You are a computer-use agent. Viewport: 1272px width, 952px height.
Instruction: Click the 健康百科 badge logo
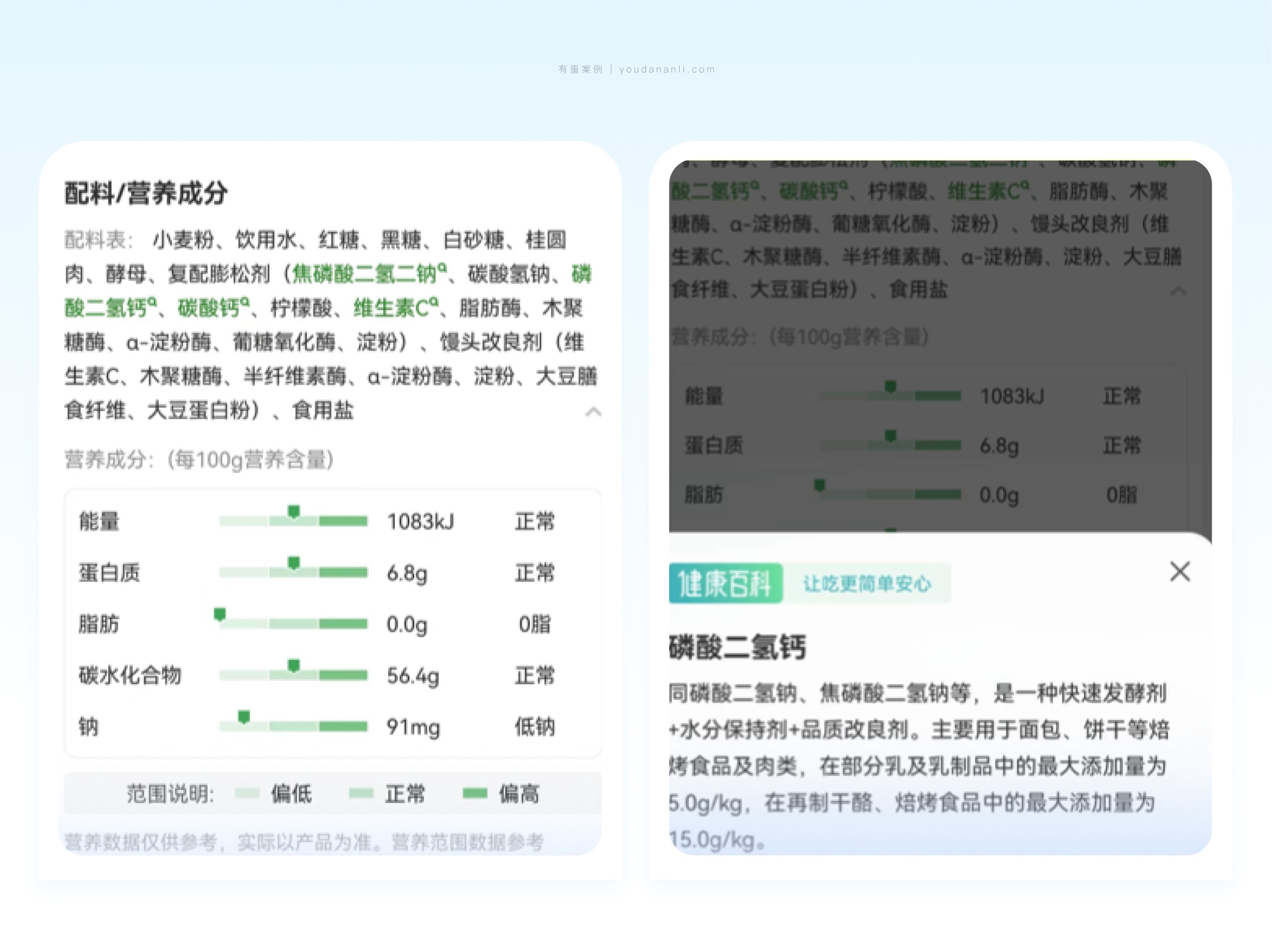tap(725, 584)
